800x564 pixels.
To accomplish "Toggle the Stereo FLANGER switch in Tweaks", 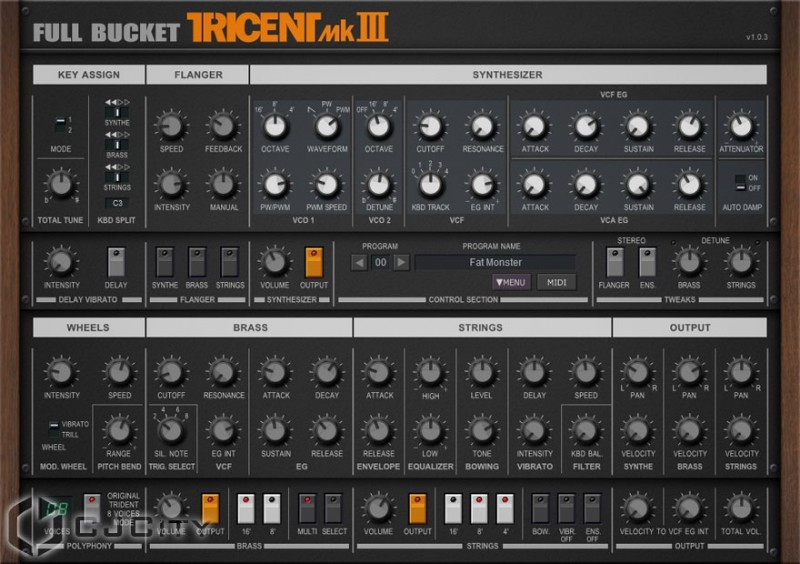I will [615, 262].
